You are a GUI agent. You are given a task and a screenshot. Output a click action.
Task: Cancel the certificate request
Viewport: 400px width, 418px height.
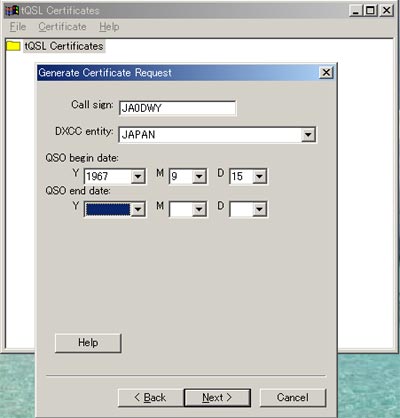(x=293, y=398)
